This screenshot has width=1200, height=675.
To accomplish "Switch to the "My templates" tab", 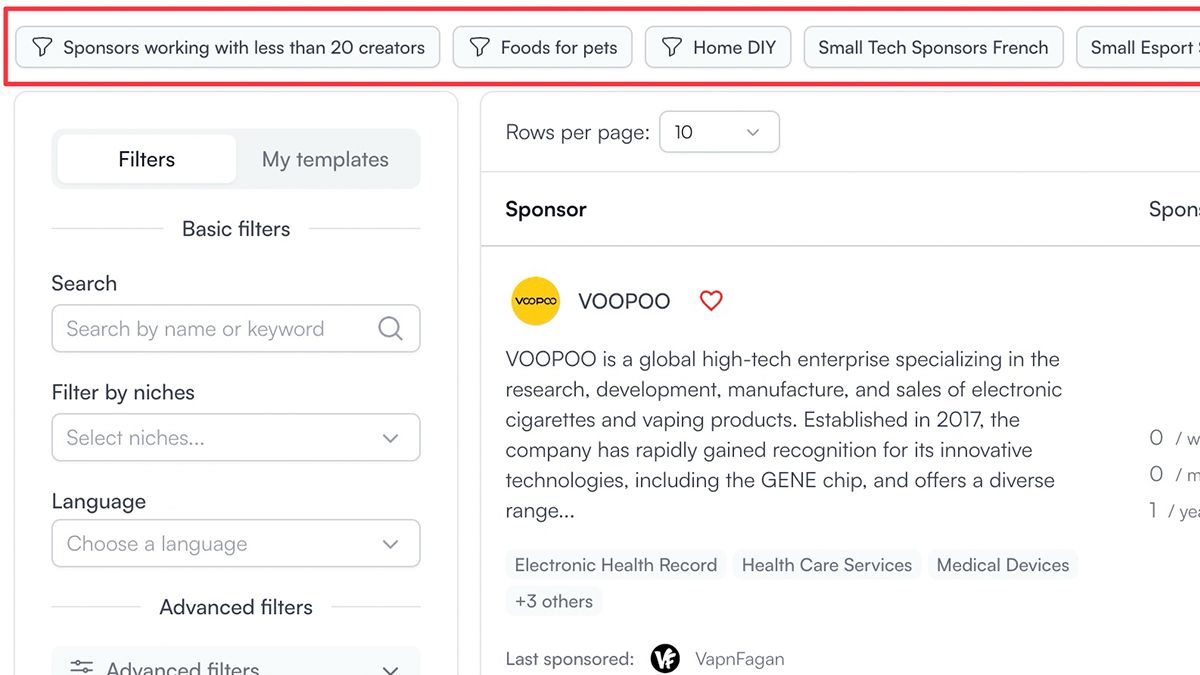I will tap(327, 158).
